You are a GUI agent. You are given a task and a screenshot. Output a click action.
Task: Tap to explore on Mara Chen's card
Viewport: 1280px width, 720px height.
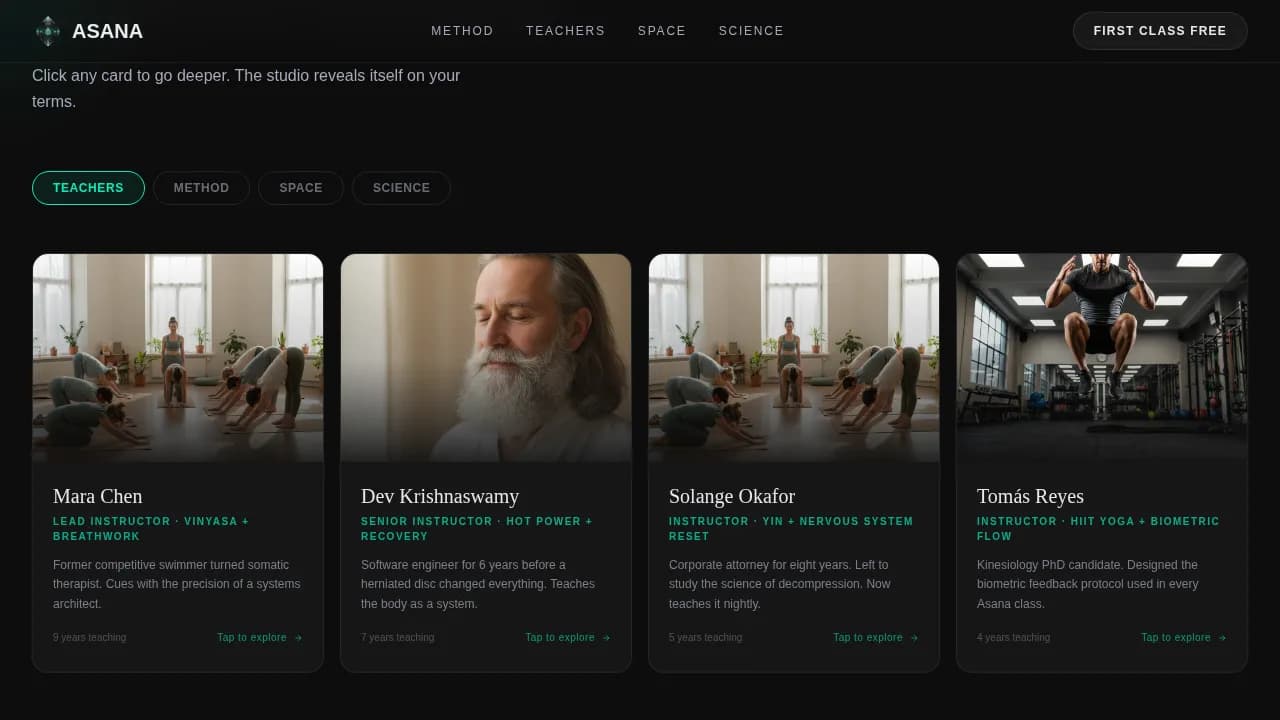260,638
